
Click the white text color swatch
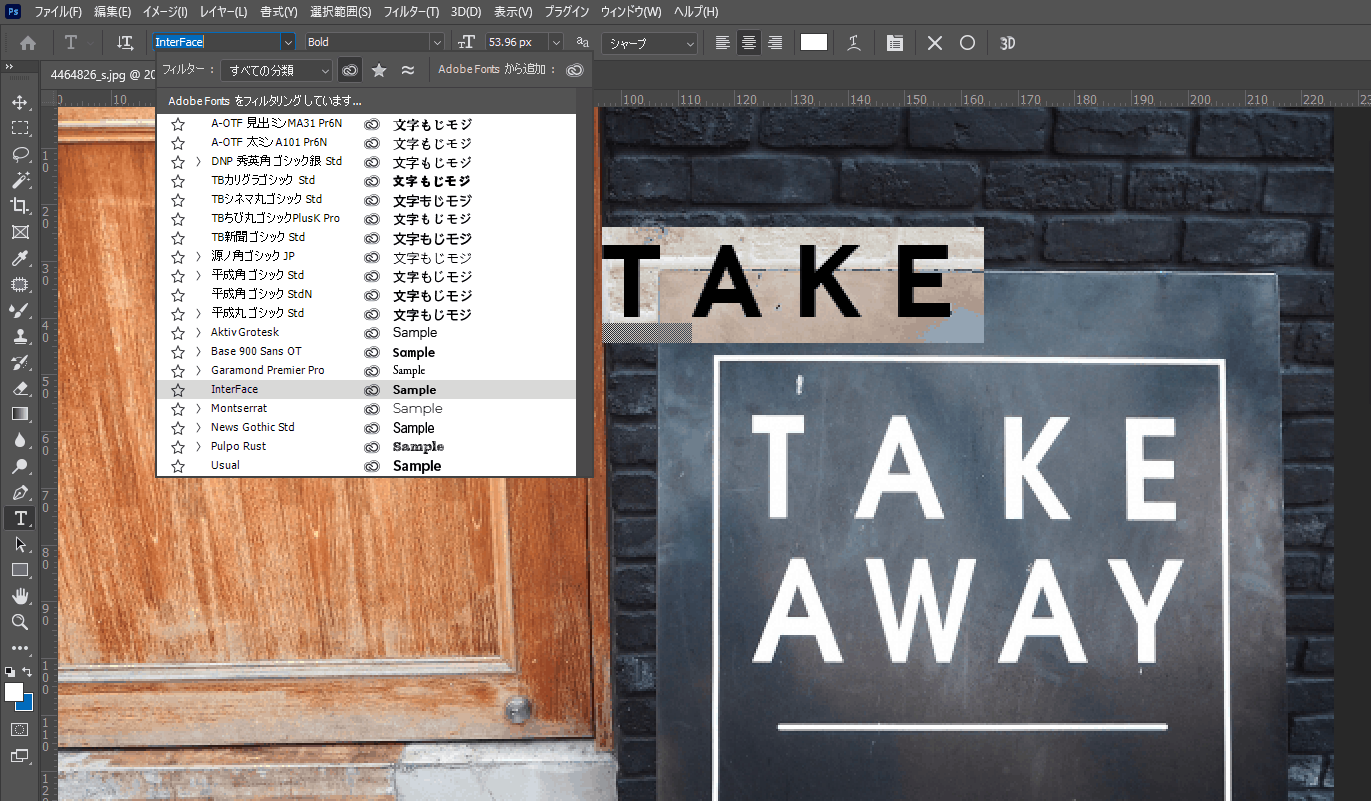pos(814,42)
